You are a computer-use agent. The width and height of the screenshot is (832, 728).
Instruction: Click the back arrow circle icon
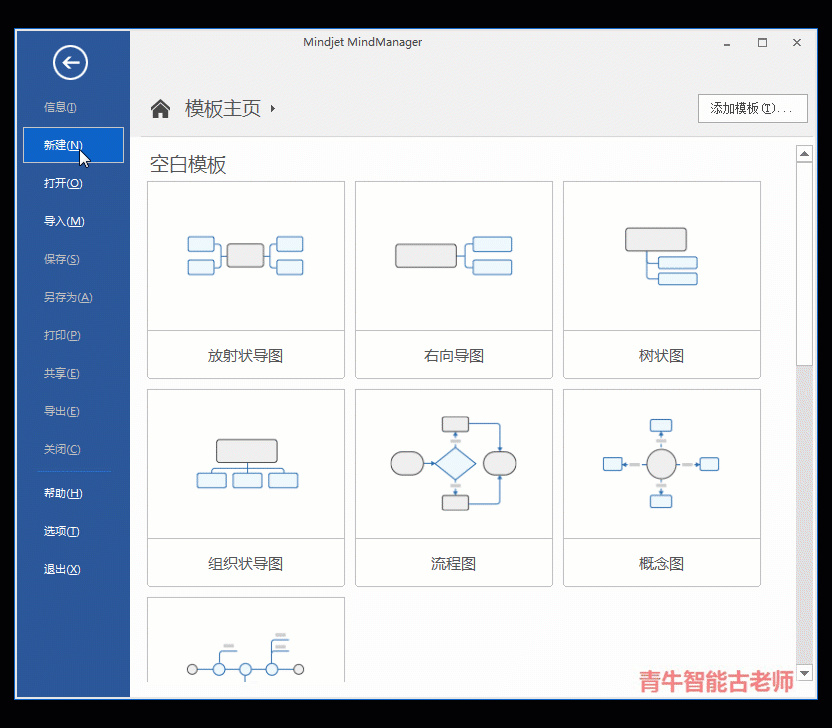point(70,63)
